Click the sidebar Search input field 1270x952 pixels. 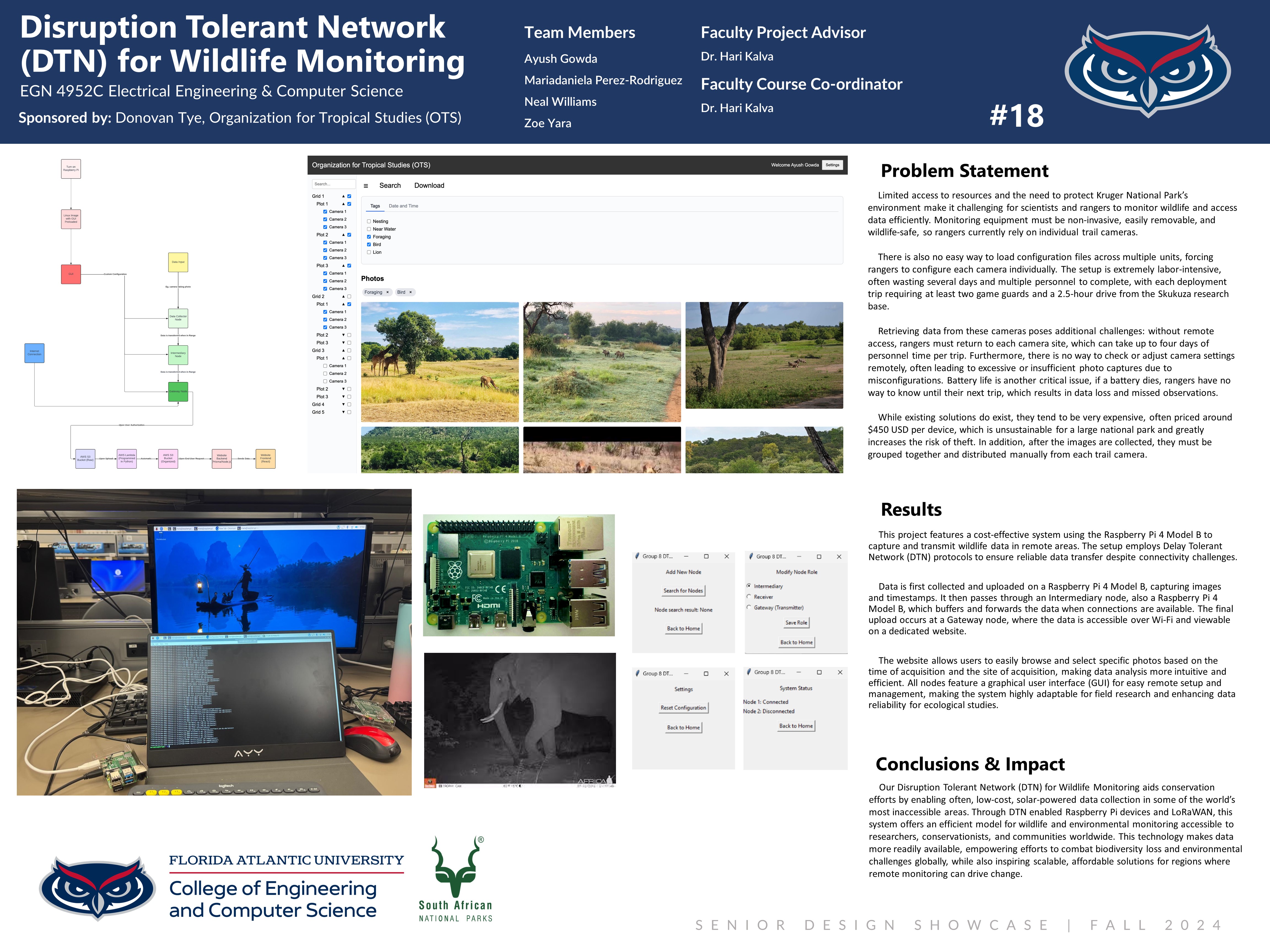click(333, 184)
